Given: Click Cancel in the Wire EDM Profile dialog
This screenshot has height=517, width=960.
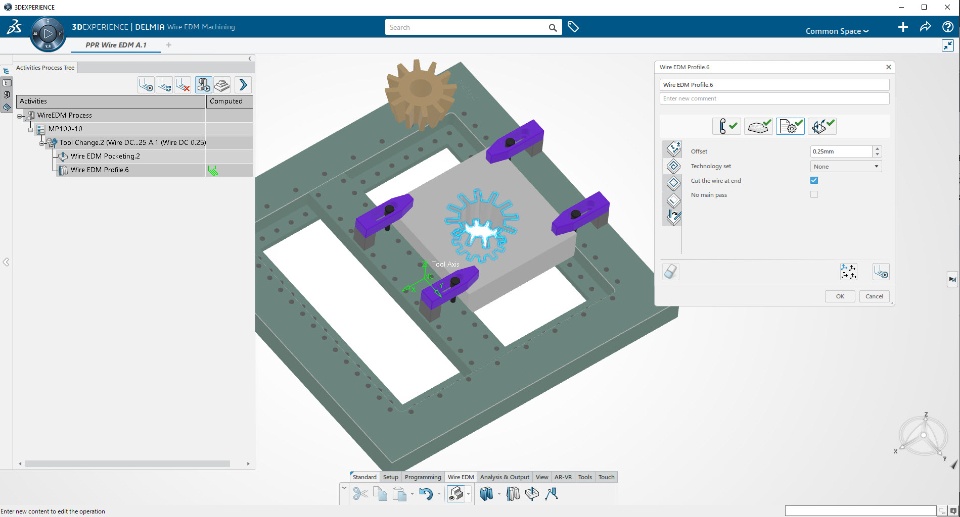Looking at the screenshot, I should [x=874, y=296].
